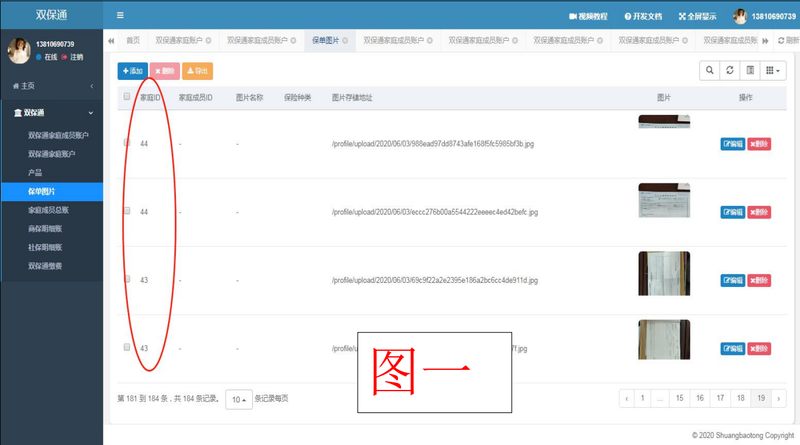Screen dimensions: 800x445
Task: Open the image thumbnail for the eccc276b row
Action: coord(664,201)
